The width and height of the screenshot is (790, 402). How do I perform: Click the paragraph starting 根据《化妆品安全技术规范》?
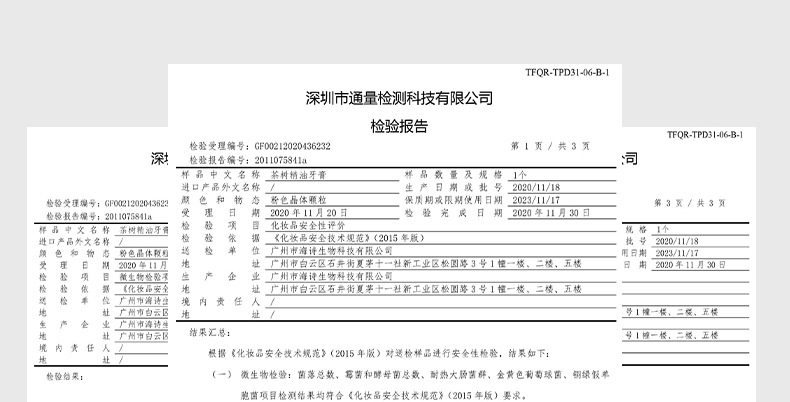pyautogui.click(x=379, y=354)
